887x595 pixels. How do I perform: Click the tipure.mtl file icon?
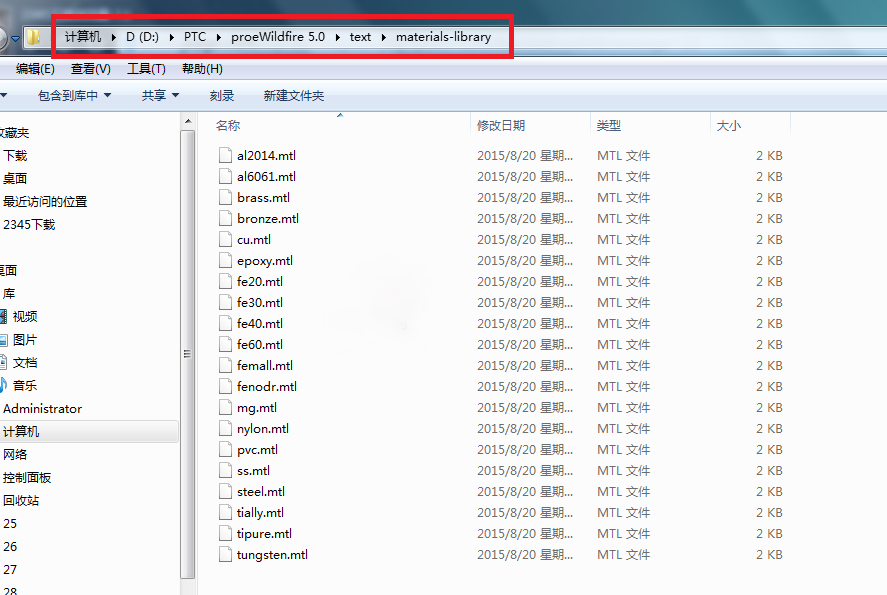[225, 533]
